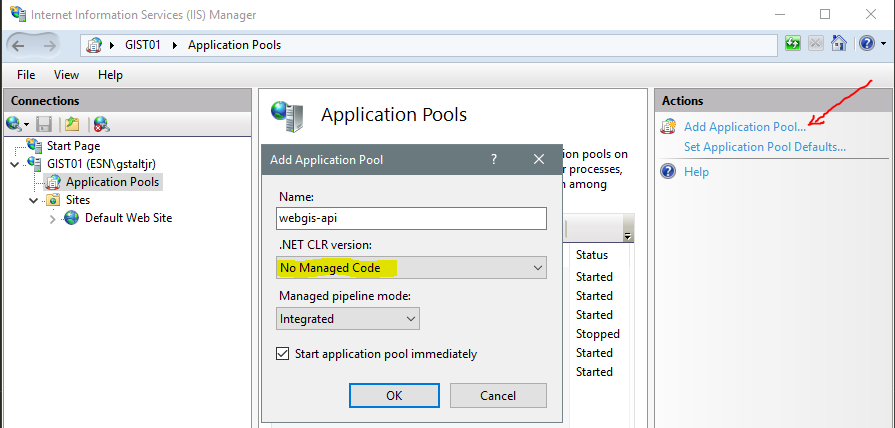Viewport: 895px width, 428px height.
Task: Click the stop icon in address bar
Action: point(816,43)
